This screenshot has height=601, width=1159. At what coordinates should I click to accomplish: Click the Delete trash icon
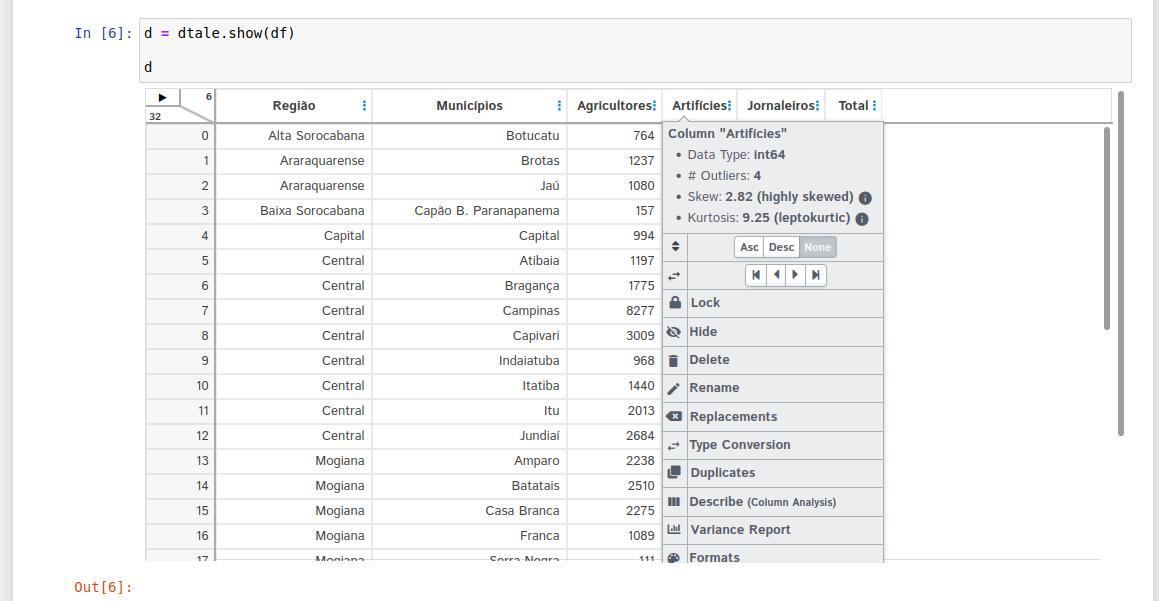673,361
